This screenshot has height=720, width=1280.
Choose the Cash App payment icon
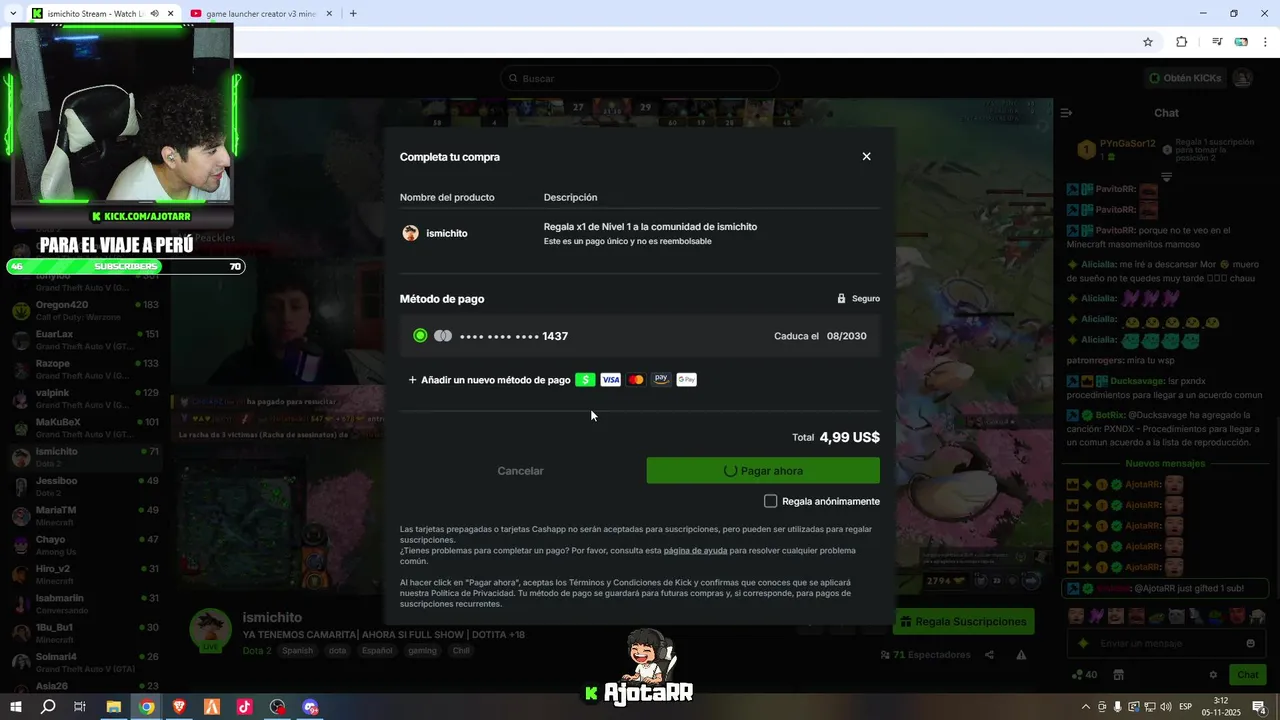pyautogui.click(x=585, y=380)
